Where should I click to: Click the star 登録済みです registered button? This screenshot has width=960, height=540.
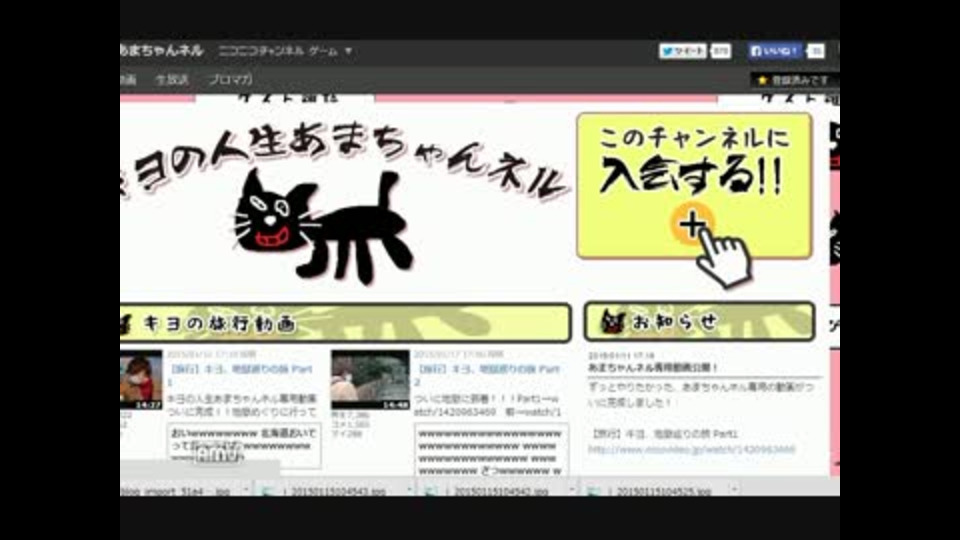[794, 80]
